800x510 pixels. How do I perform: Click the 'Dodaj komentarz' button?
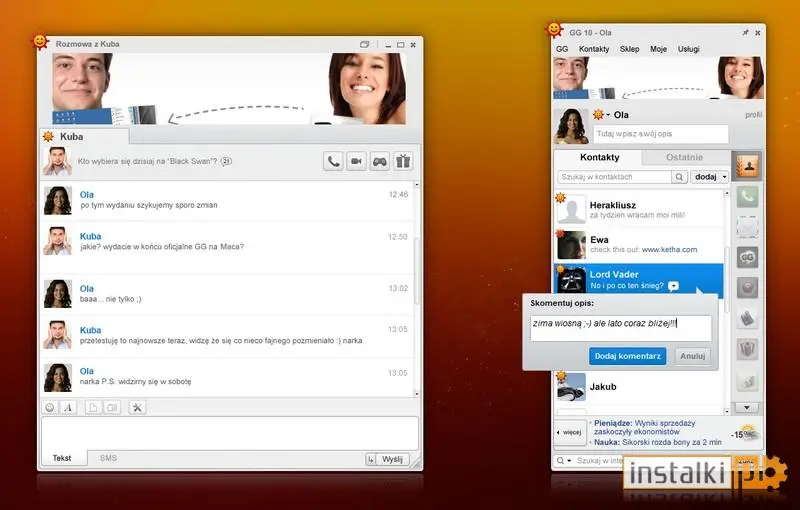click(628, 356)
